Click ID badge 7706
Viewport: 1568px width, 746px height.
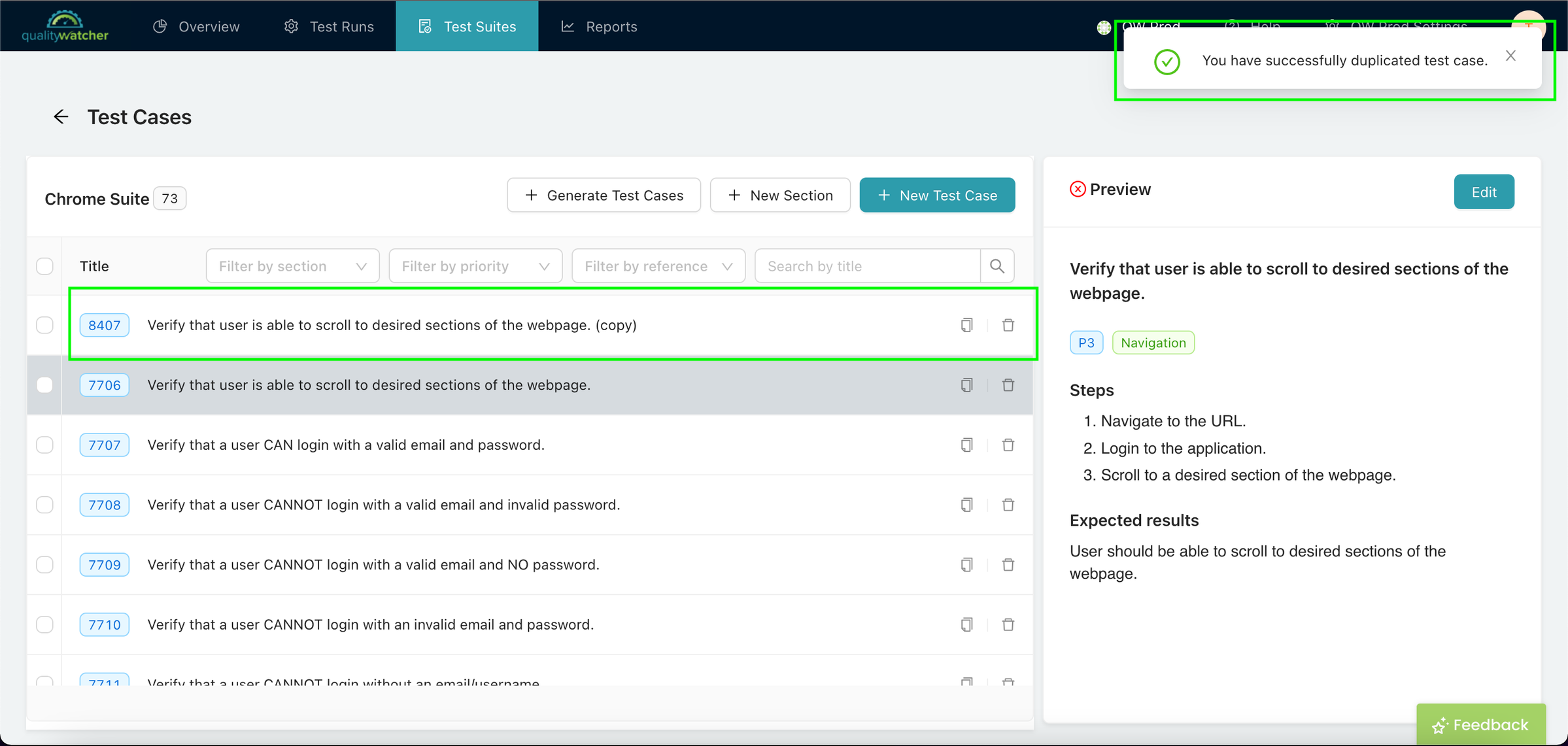(x=105, y=385)
